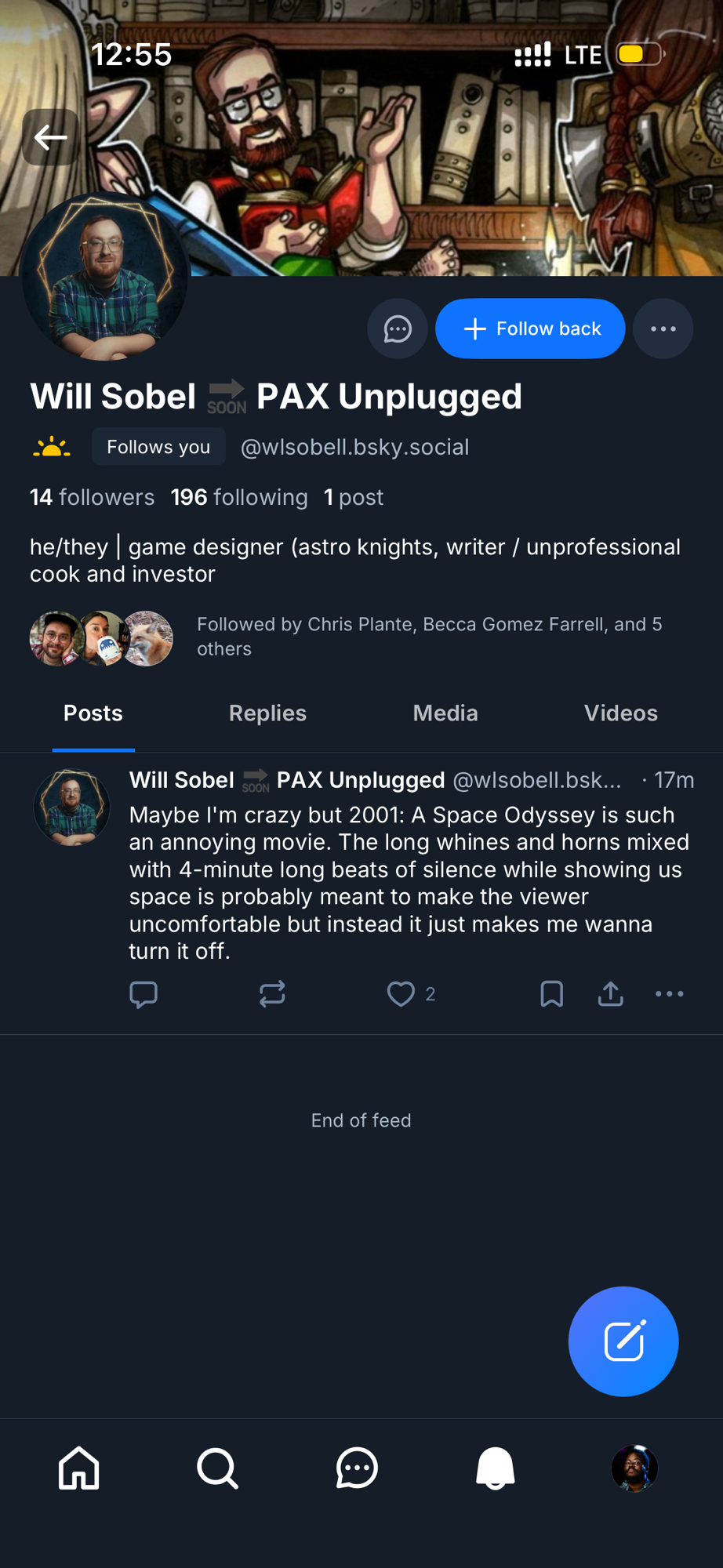Open post options three-dot menu

coord(669,994)
